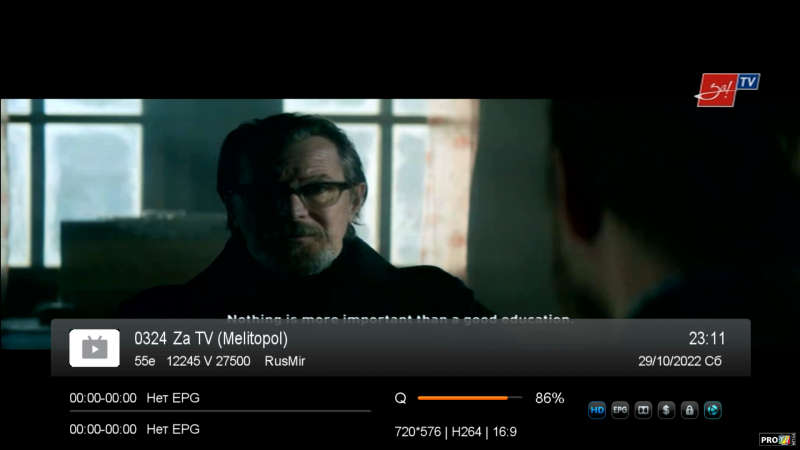
Task: Click the HD indicator icon
Action: (596, 410)
